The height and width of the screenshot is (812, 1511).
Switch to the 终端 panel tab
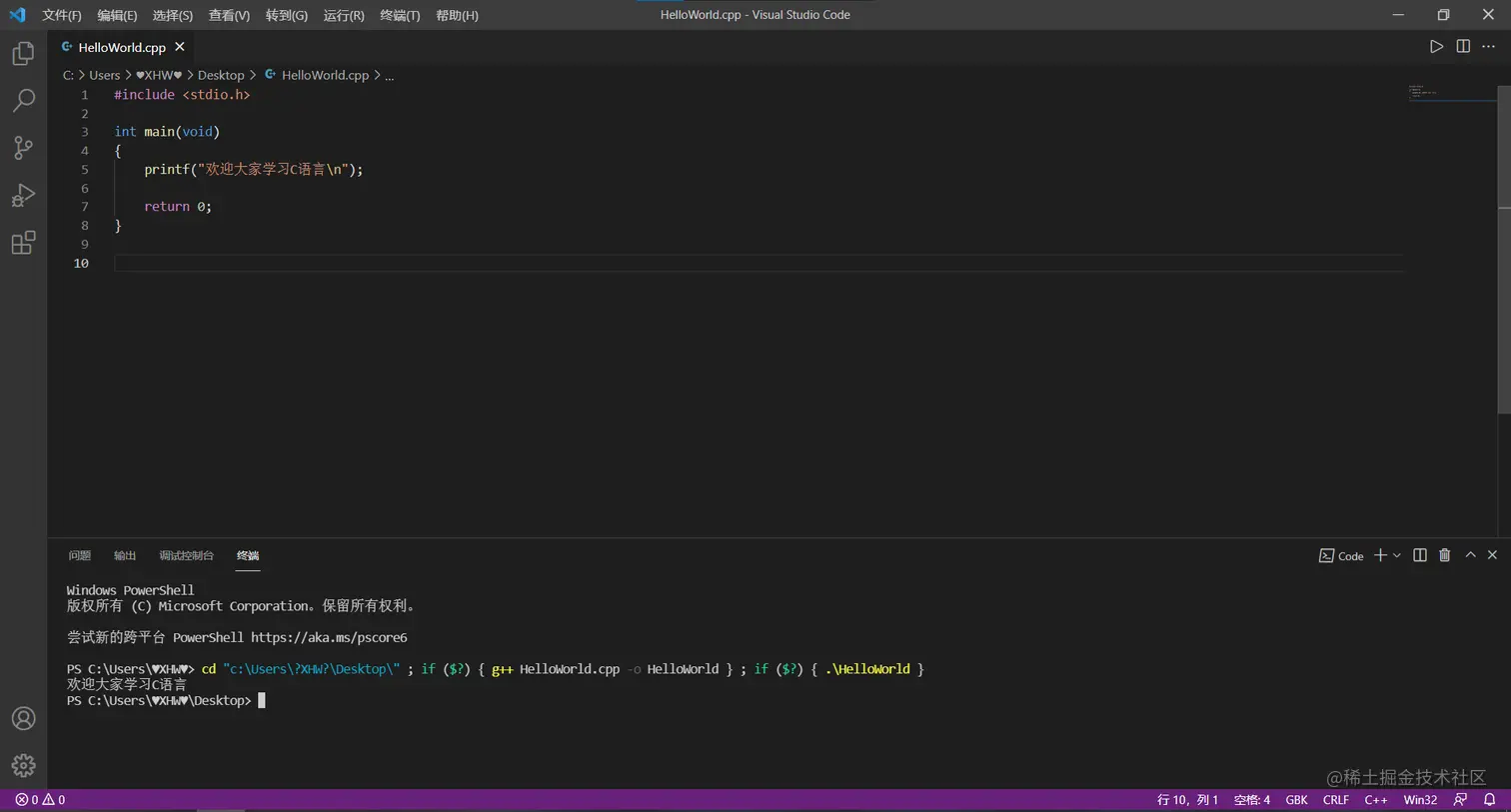click(x=248, y=556)
